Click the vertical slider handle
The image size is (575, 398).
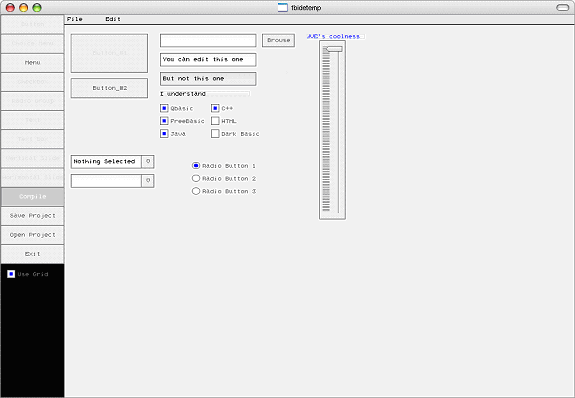(x=334, y=49)
